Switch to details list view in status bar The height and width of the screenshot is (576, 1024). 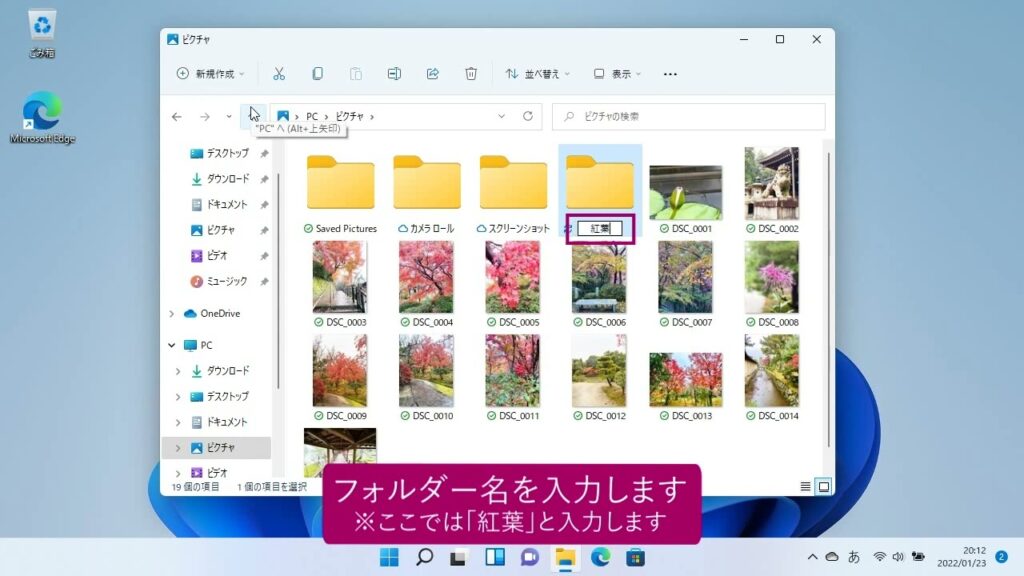(x=805, y=487)
